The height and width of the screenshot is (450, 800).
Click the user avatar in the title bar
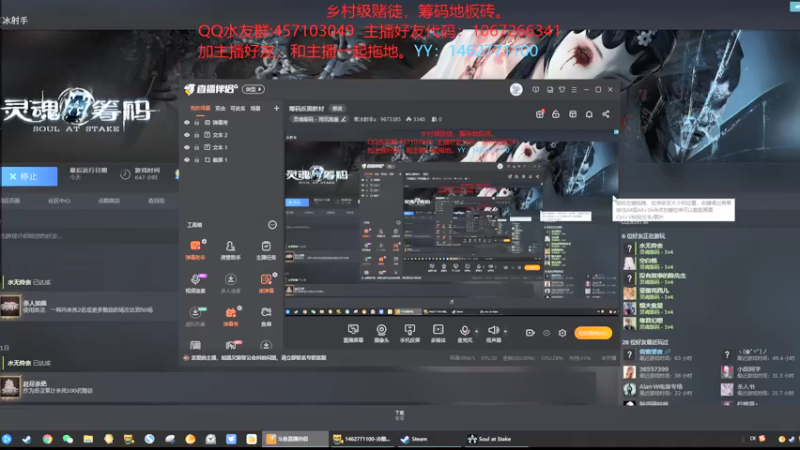[516, 89]
